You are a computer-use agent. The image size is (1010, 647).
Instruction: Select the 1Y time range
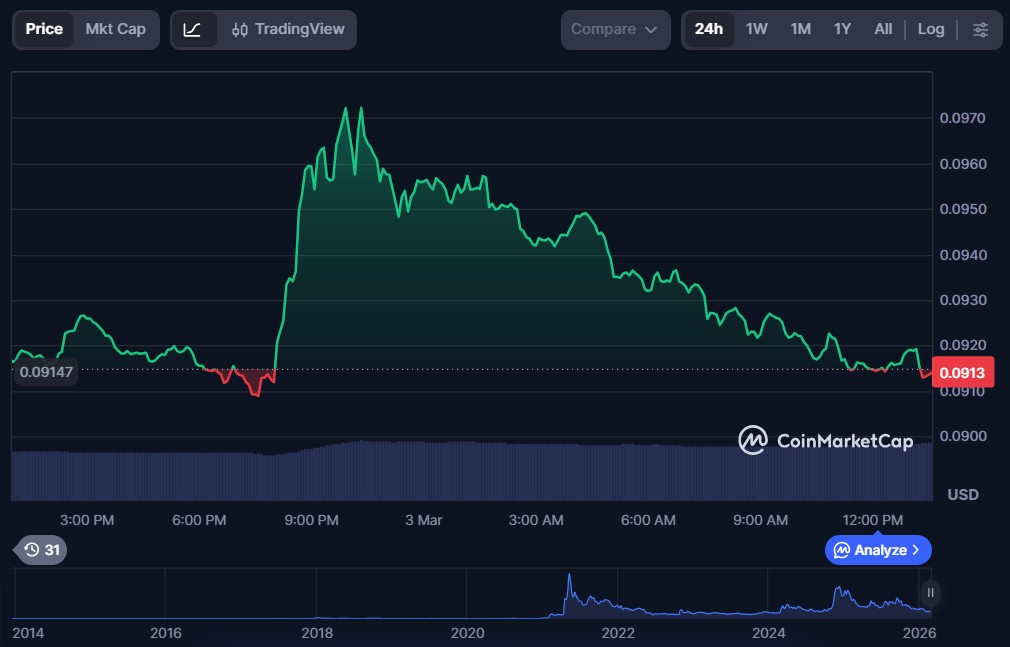pyautogui.click(x=842, y=29)
